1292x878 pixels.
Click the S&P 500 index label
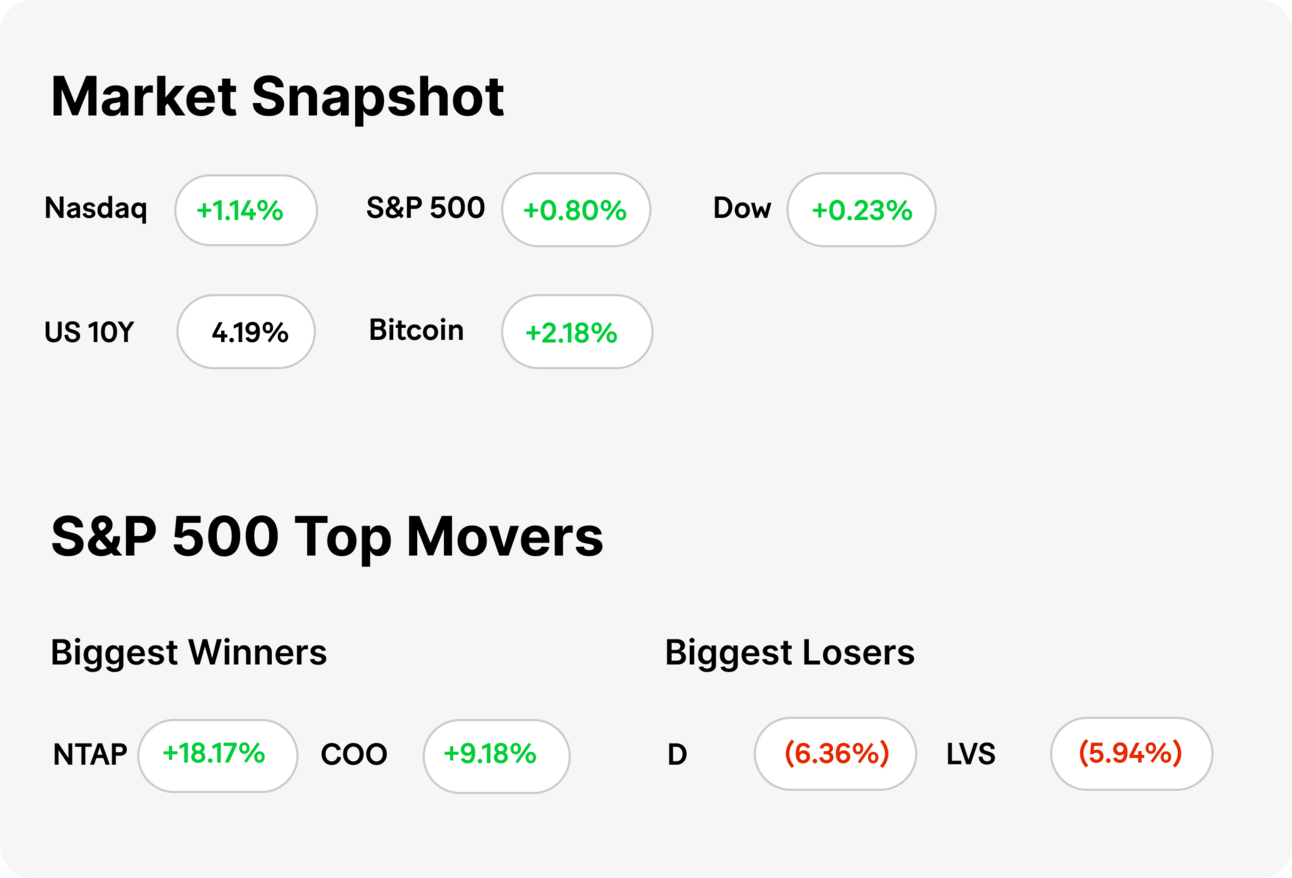click(426, 209)
